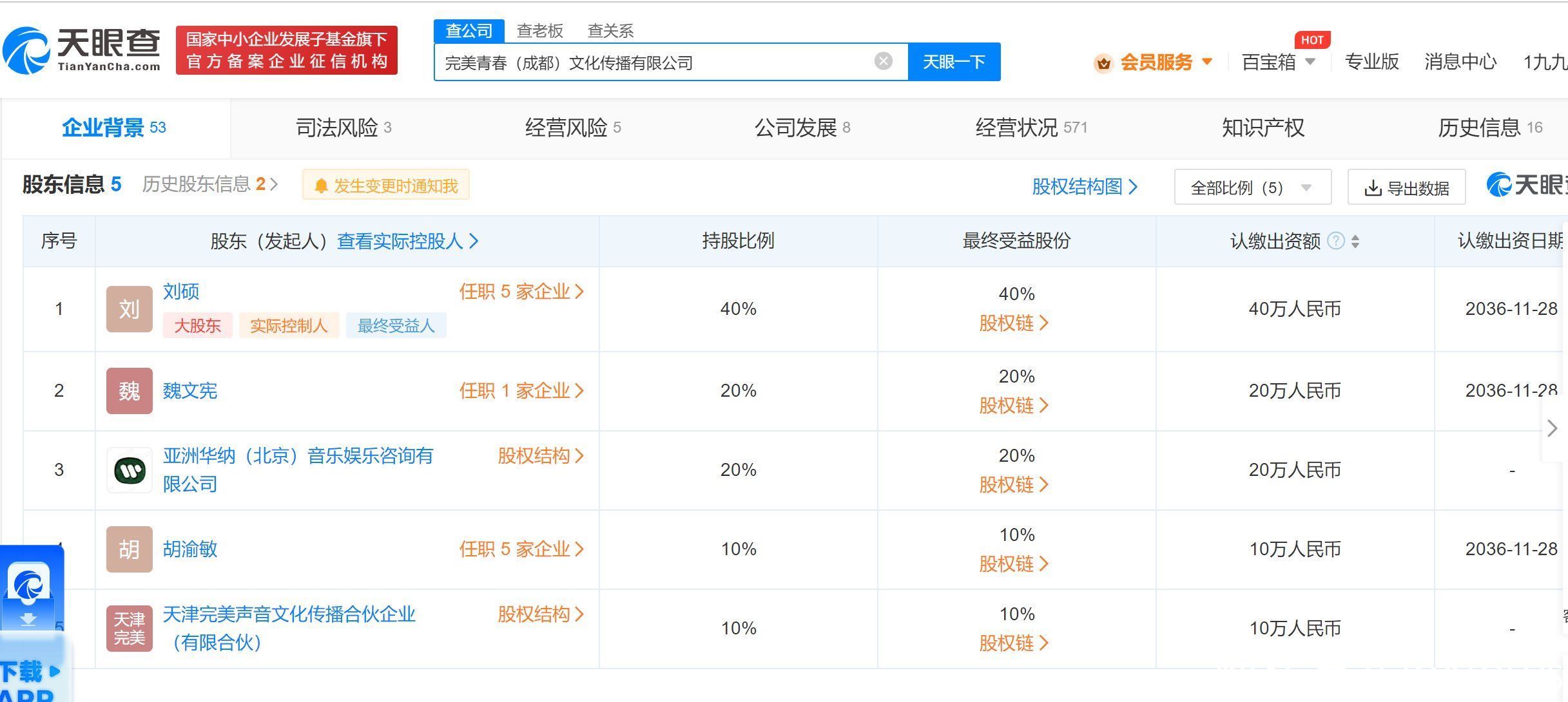Open shareholder 魏文宪 profile
The width and height of the screenshot is (1568, 702).
click(x=190, y=391)
